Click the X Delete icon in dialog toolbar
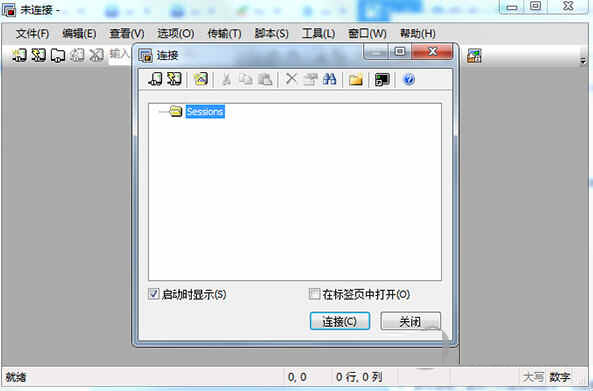Screen dimensions: 593x391 pos(291,79)
